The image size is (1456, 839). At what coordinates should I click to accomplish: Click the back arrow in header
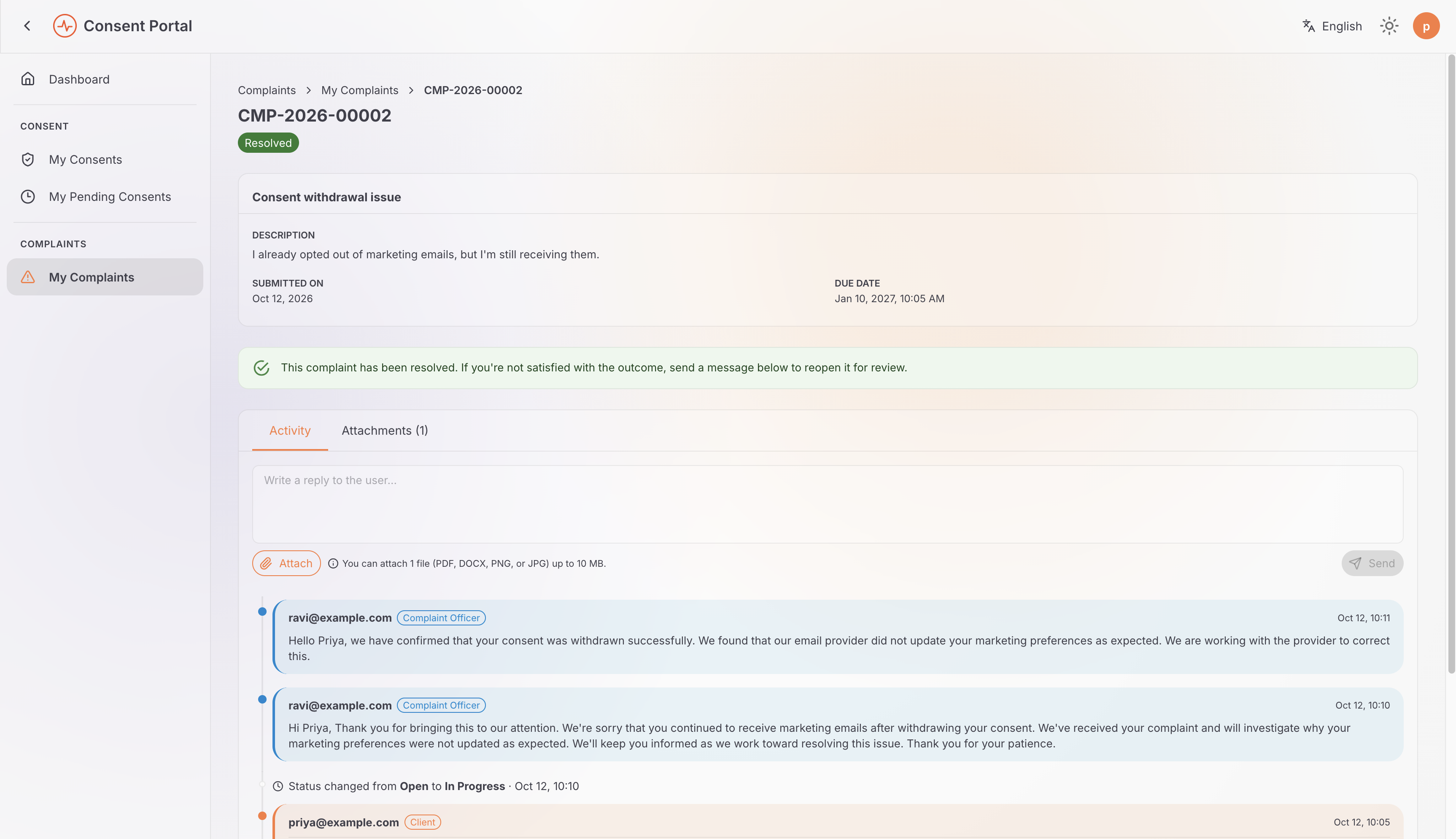click(x=27, y=26)
